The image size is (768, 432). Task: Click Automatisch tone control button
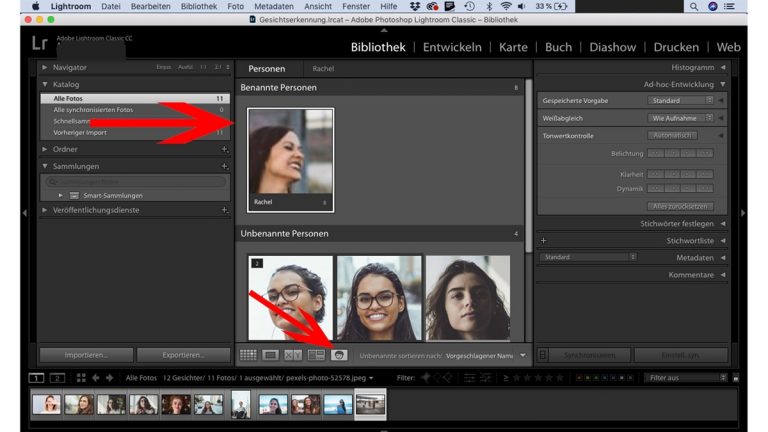pyautogui.click(x=672, y=135)
